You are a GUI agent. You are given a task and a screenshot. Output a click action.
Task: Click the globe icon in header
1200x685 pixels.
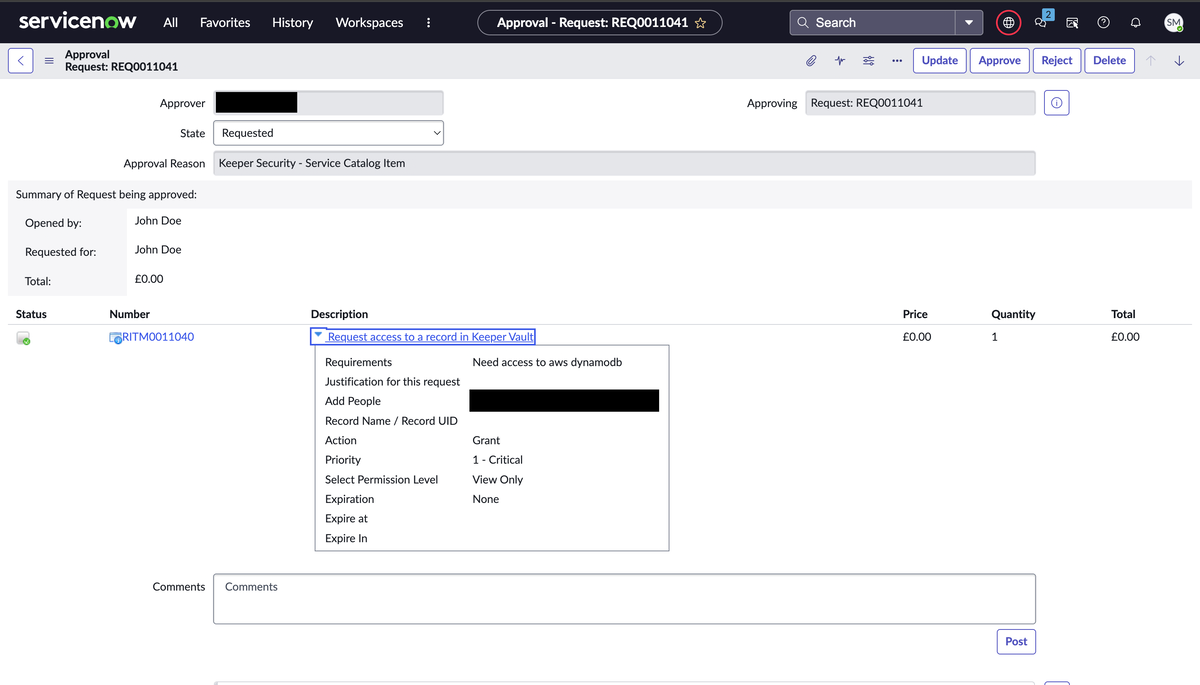click(x=1008, y=22)
